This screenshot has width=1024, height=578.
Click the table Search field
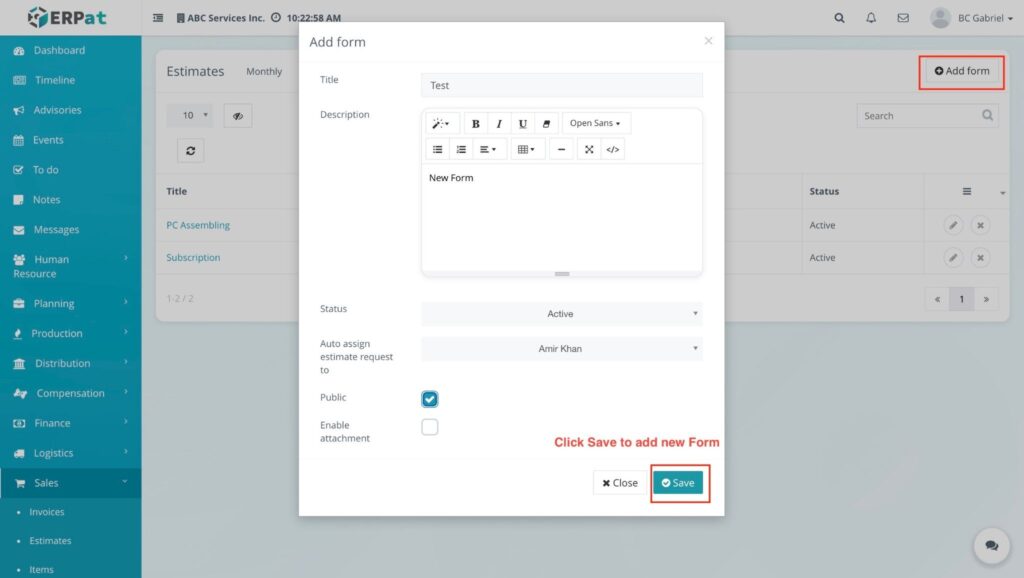coord(927,116)
